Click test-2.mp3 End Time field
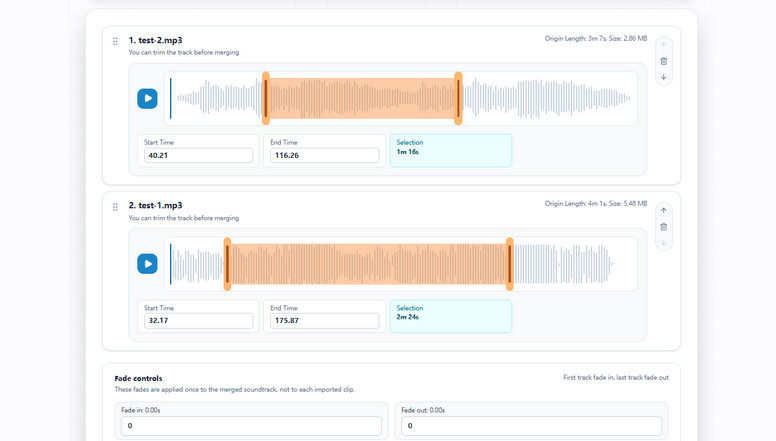The image size is (776, 441). [x=325, y=155]
